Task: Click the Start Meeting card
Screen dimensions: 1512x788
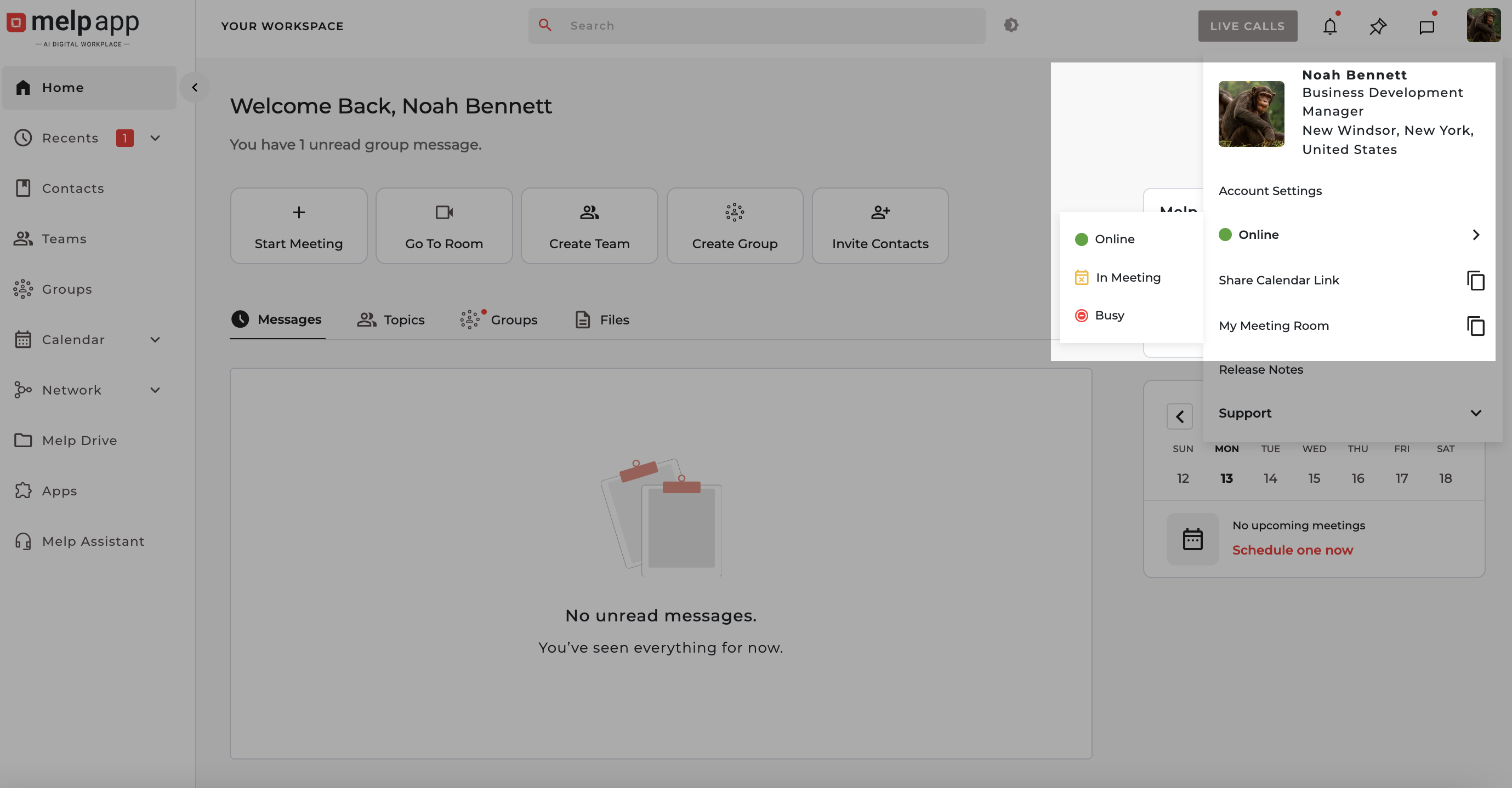Action: coord(299,226)
